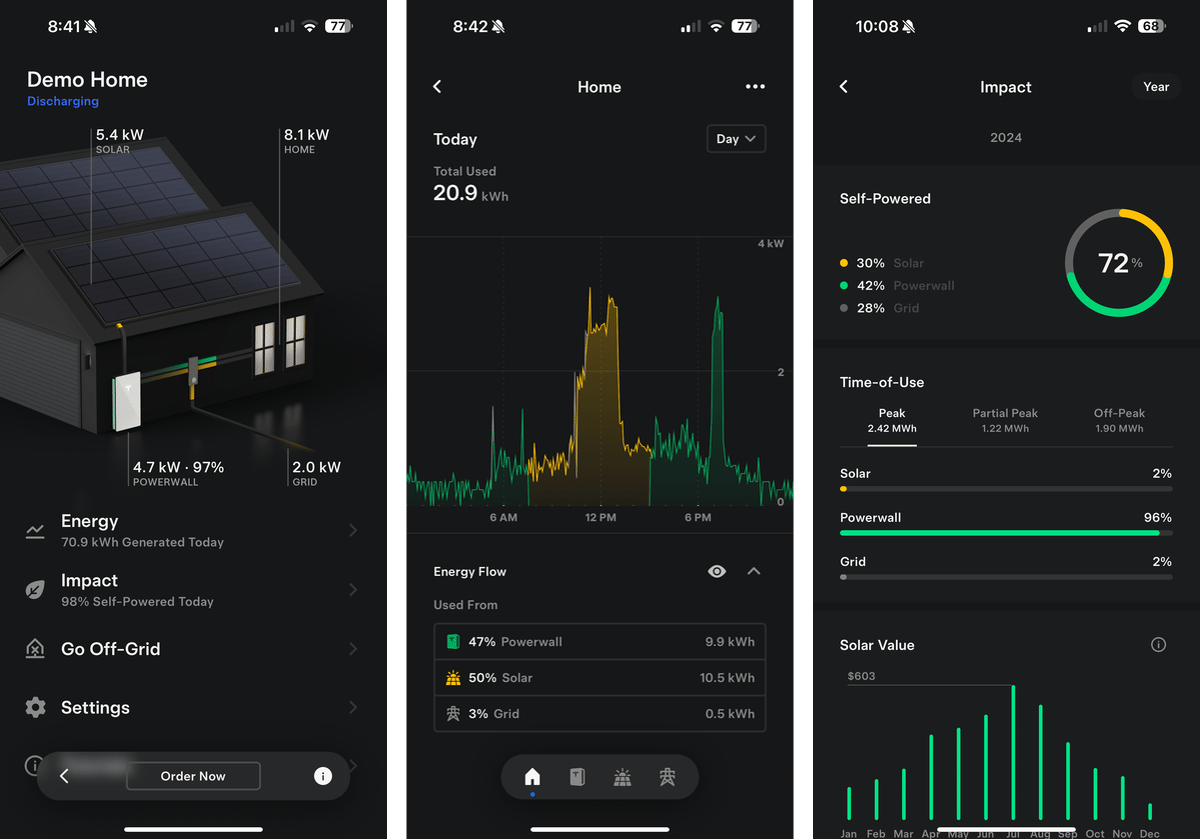This screenshot has height=839, width=1200.
Task: Tap the Wi-Fi icon on the 8:41 screen
Action: coord(310,27)
